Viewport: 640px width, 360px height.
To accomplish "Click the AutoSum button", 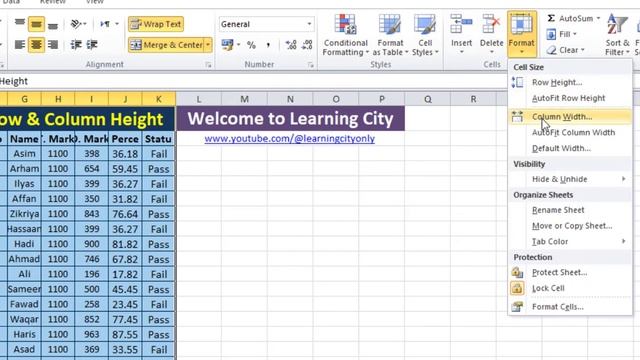I will tap(570, 18).
